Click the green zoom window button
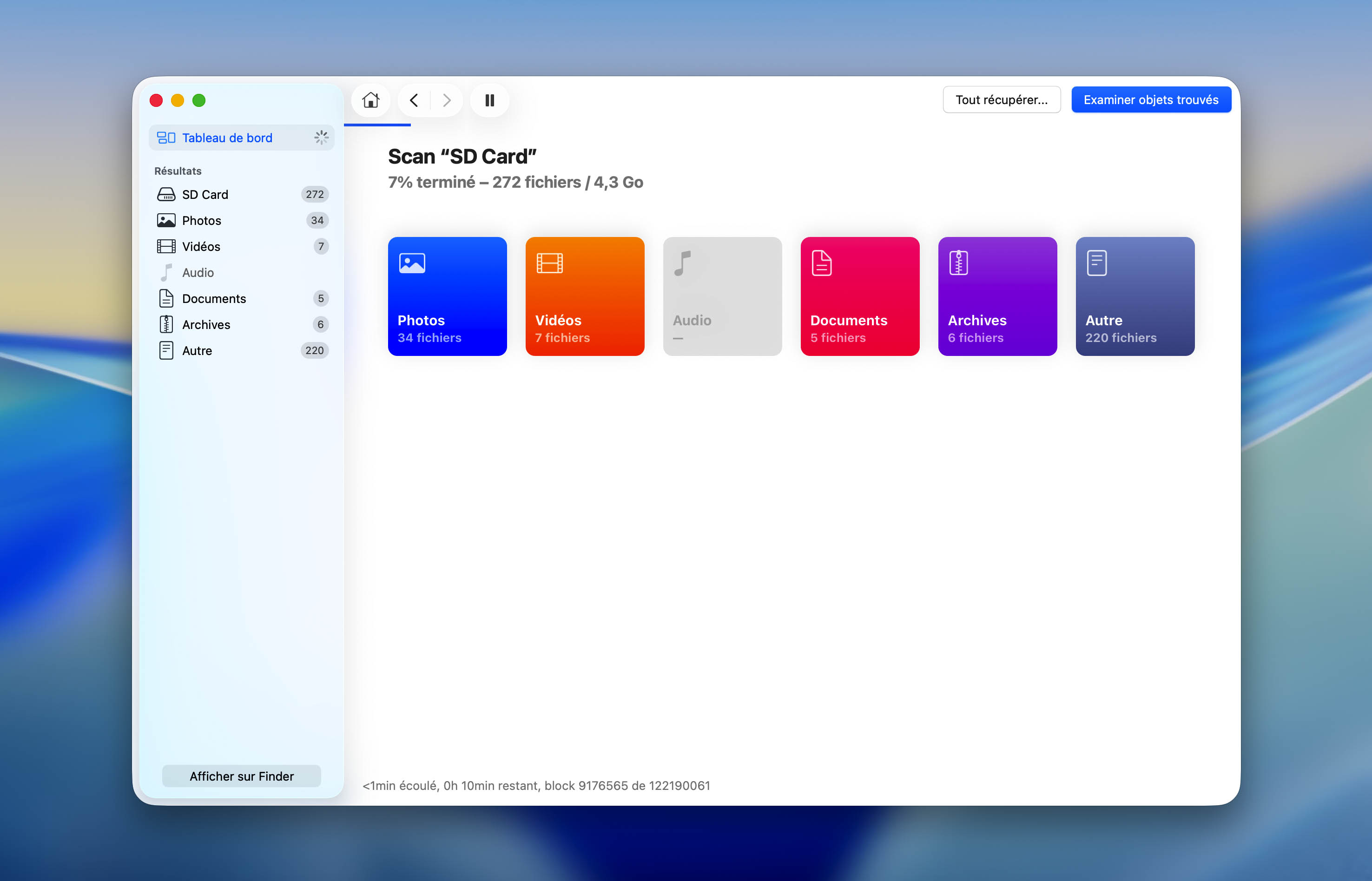This screenshot has width=1372, height=881. [199, 101]
